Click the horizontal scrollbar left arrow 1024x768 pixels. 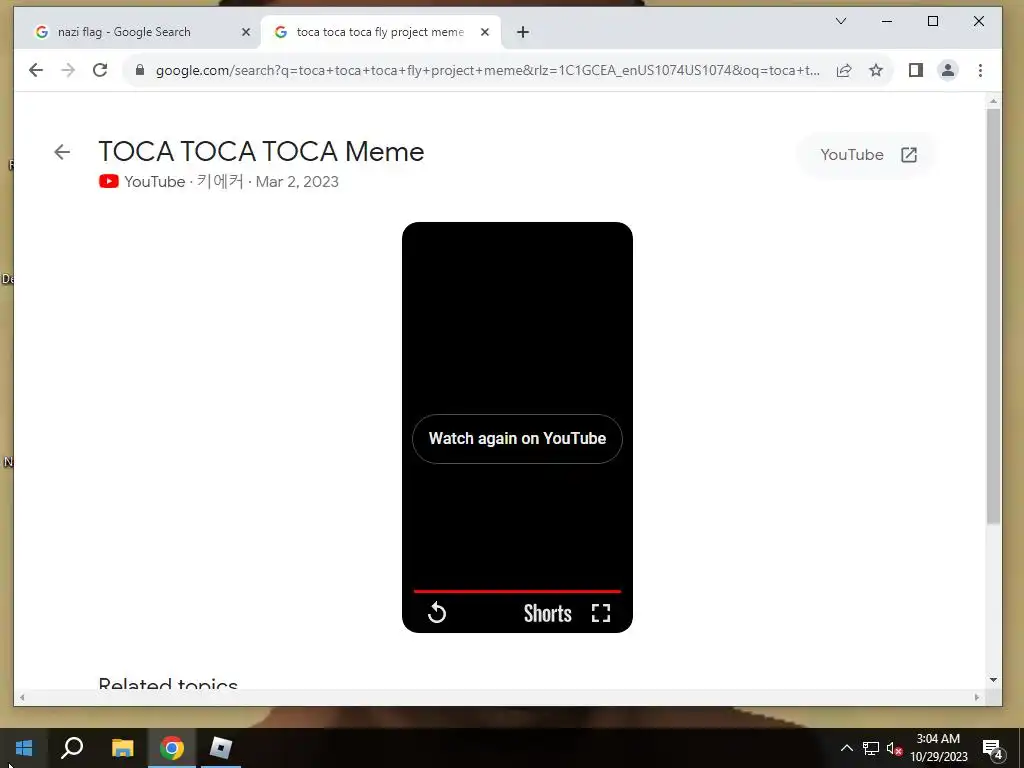pyautogui.click(x=22, y=697)
